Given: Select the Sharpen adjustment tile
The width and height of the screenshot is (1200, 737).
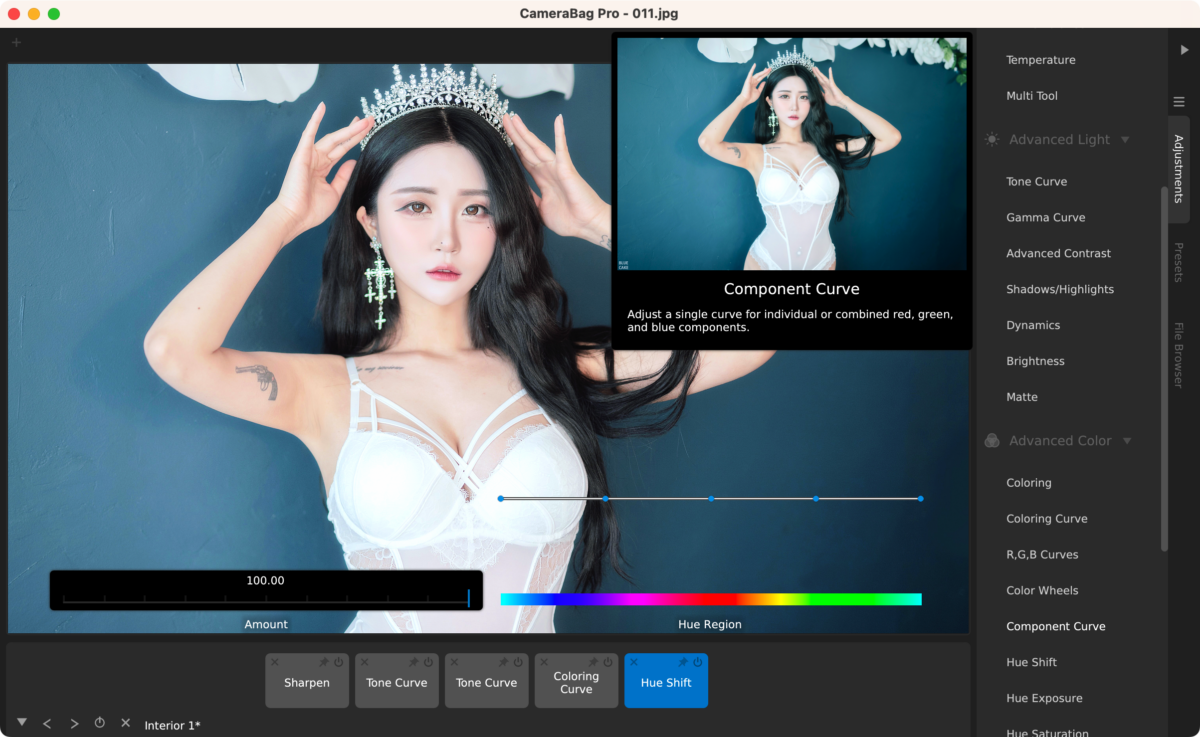Looking at the screenshot, I should (x=307, y=681).
